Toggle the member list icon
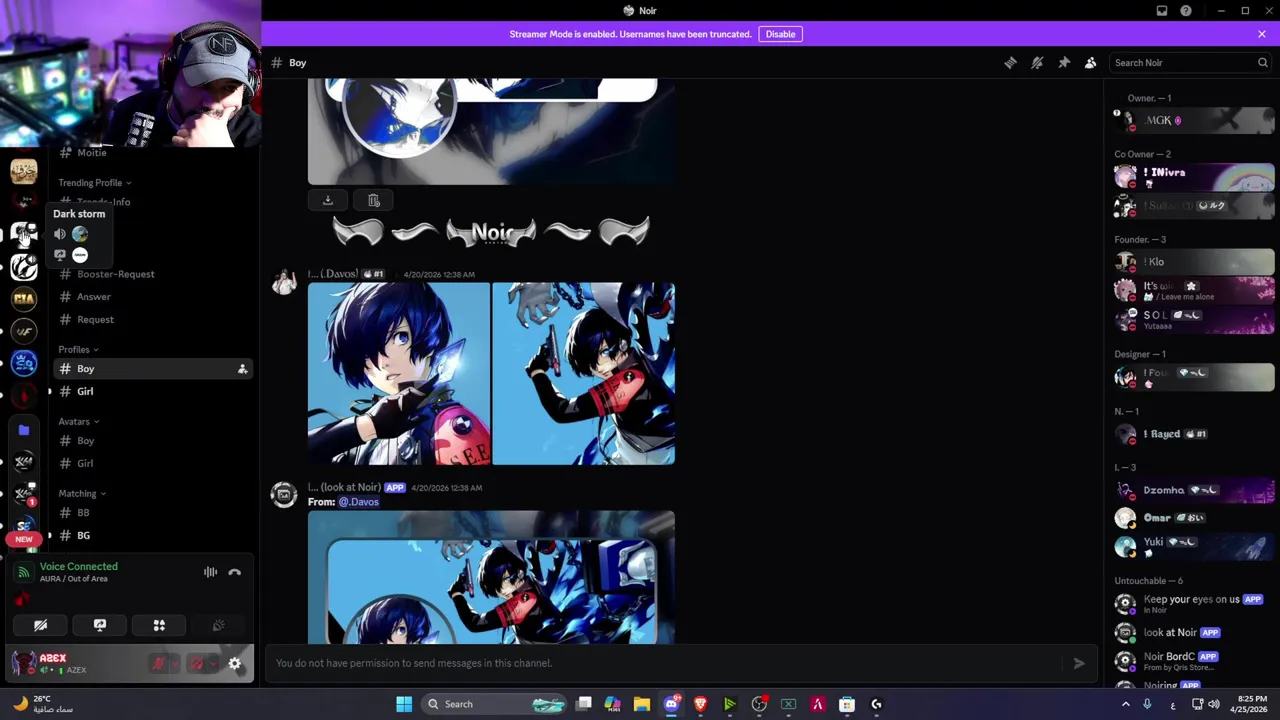Viewport: 1280px width, 720px height. [1091, 63]
